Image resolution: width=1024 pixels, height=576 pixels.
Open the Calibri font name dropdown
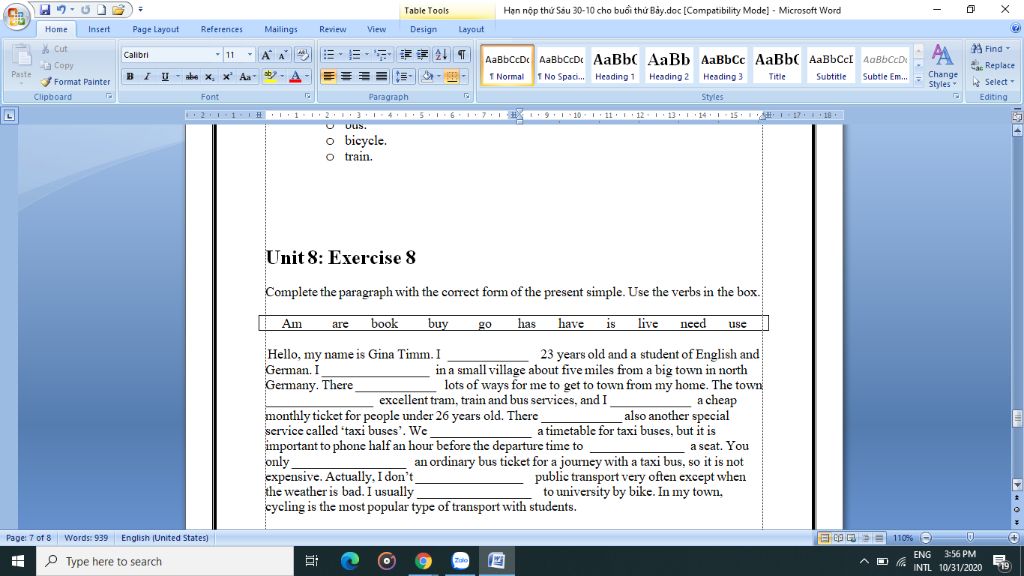[217, 55]
